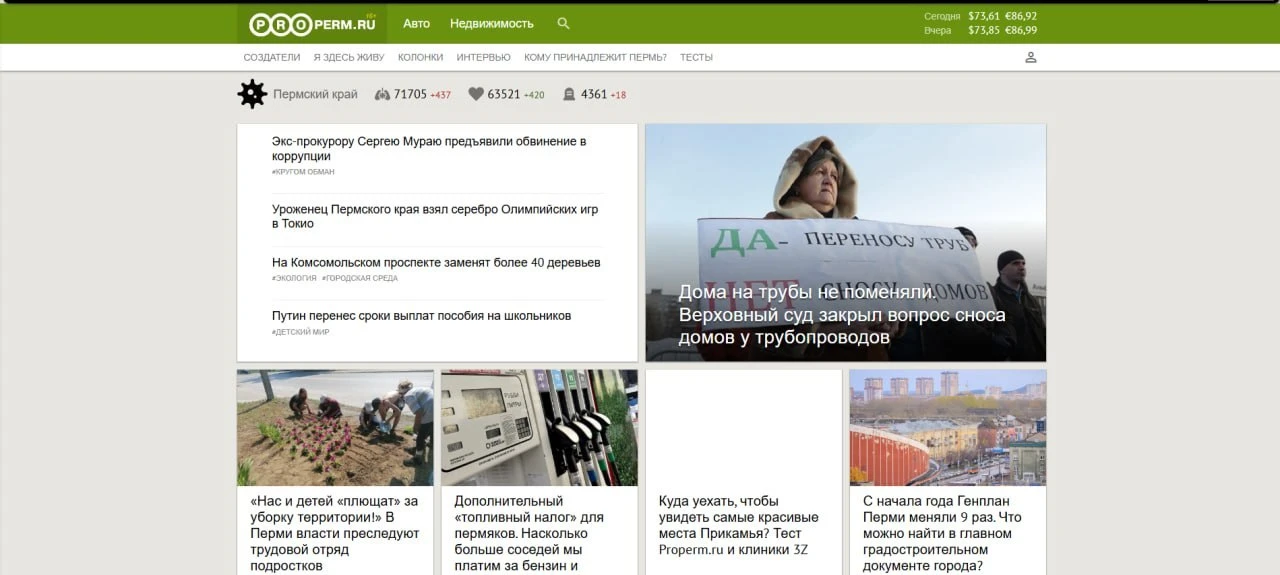This screenshot has height=575, width=1280.
Task: Read news about ex-prosecutor Сергей Мурай
Action: click(x=429, y=148)
